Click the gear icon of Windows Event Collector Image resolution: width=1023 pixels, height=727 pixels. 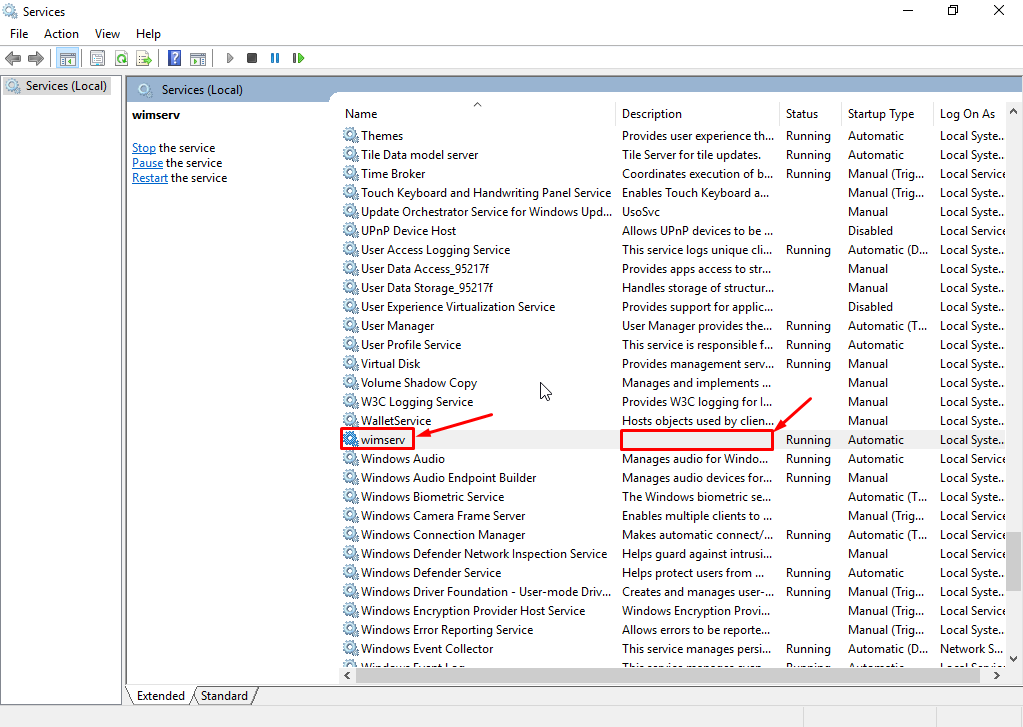click(x=351, y=648)
